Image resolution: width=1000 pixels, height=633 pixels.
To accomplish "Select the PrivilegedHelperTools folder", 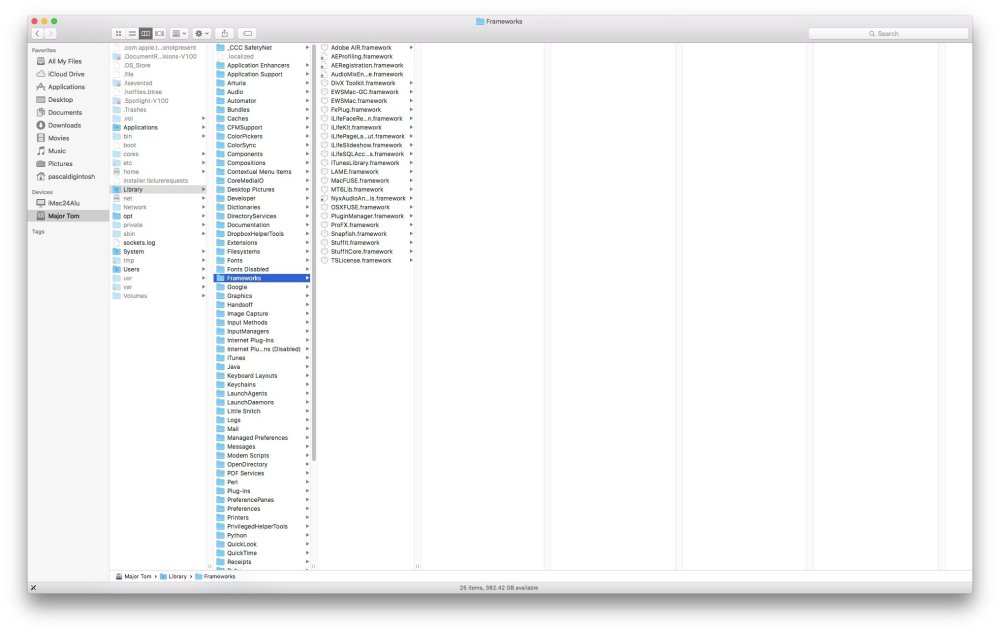I will tap(262, 527).
